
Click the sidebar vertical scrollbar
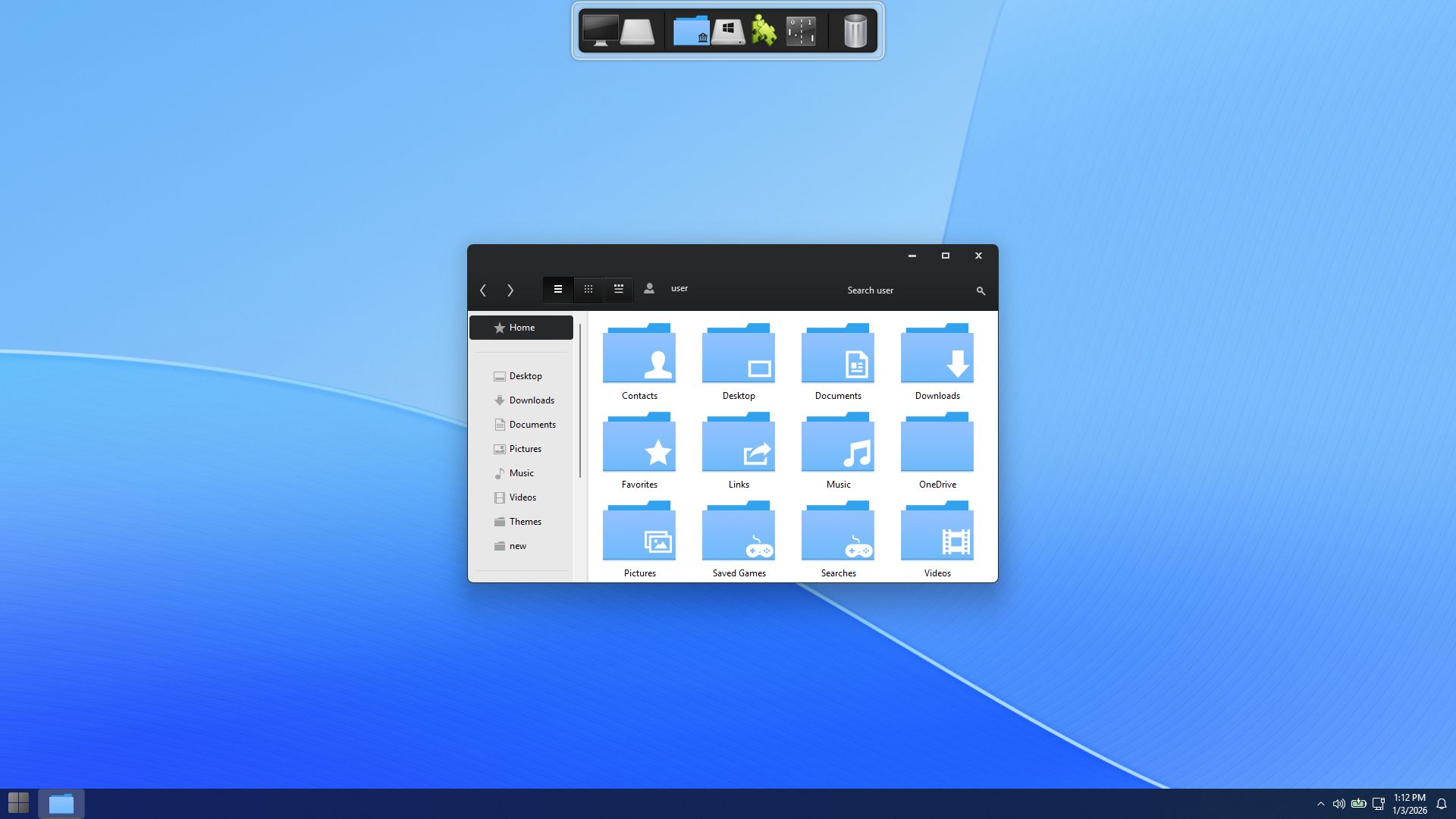580,402
